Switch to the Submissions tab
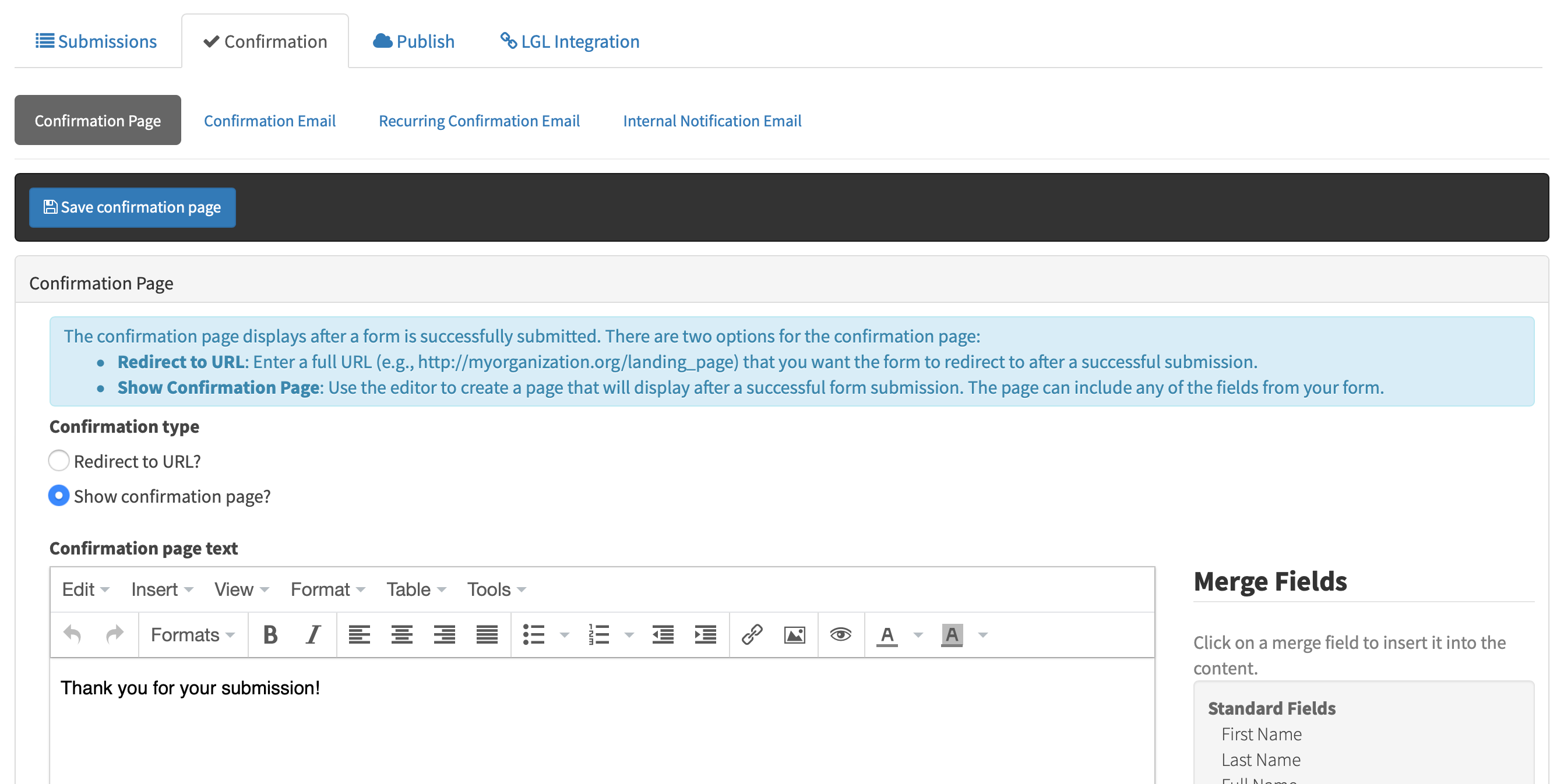Image resolution: width=1564 pixels, height=784 pixels. [x=97, y=41]
